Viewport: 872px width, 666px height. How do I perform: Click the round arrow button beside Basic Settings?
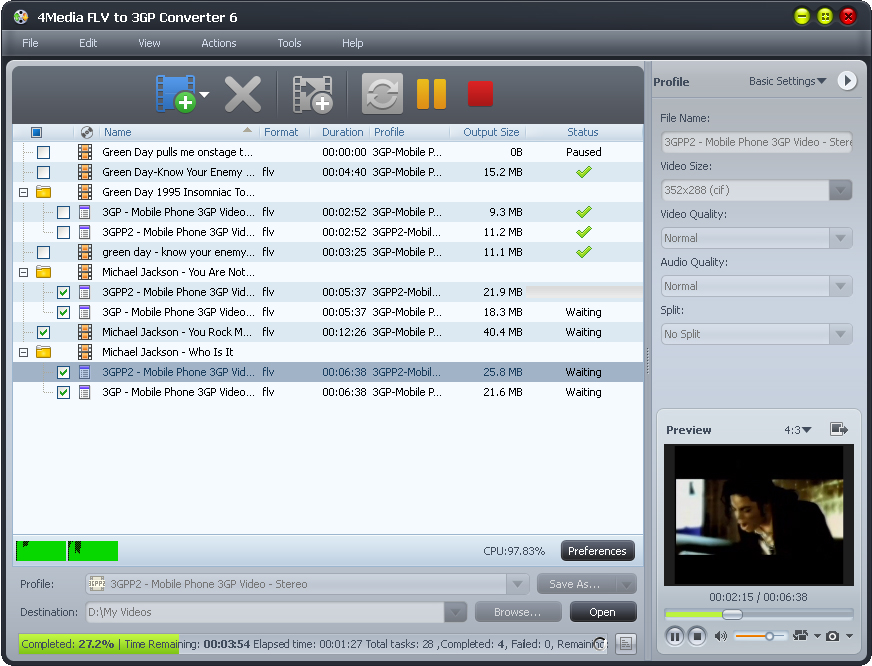point(847,81)
